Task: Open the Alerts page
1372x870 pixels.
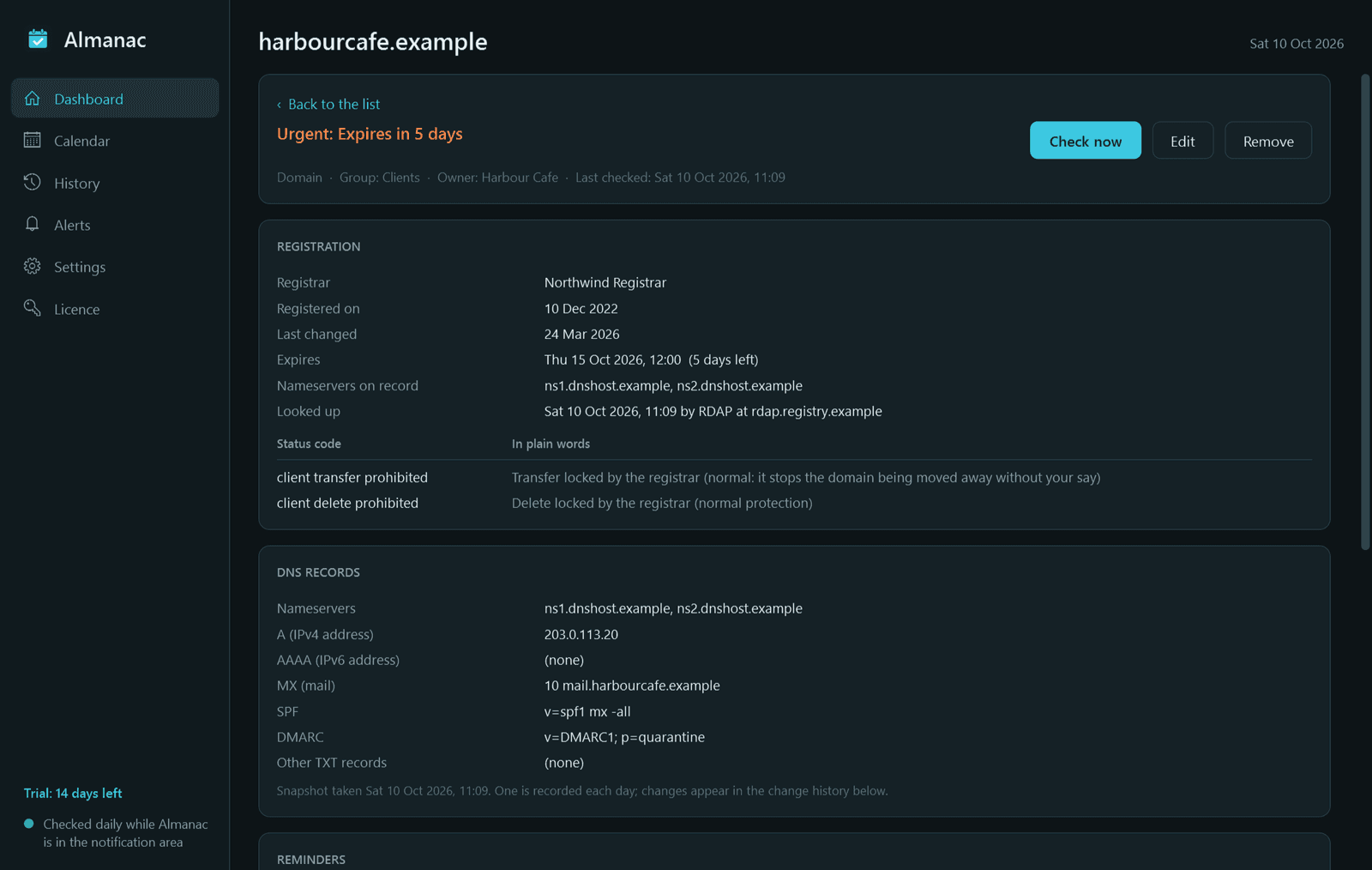Action: tap(115, 225)
